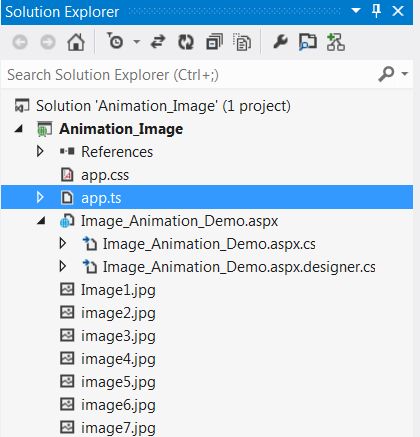Click Preview Selected Items icon
420x437 pixels.
307,42
